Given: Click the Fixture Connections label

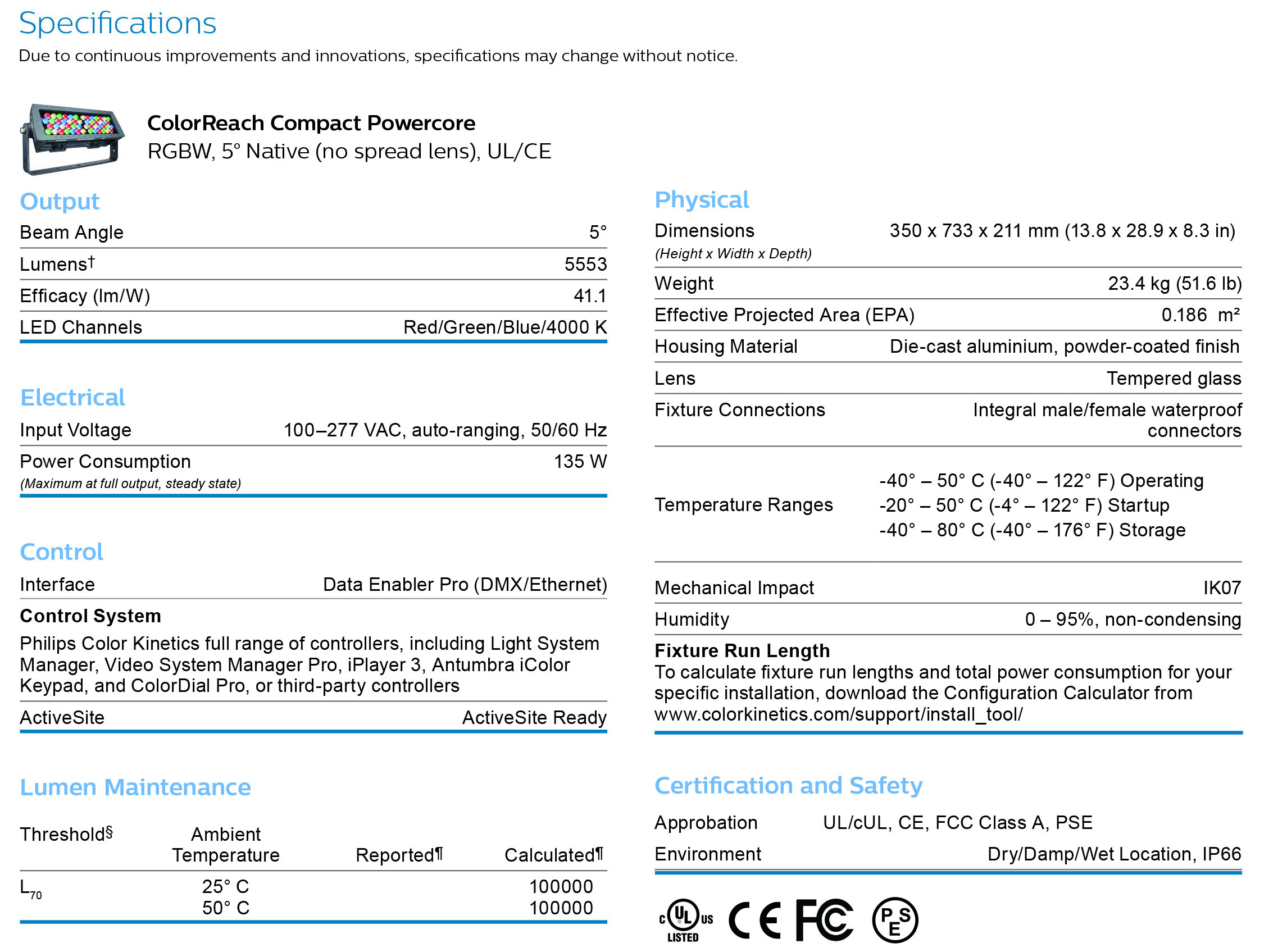Looking at the screenshot, I should click(740, 410).
